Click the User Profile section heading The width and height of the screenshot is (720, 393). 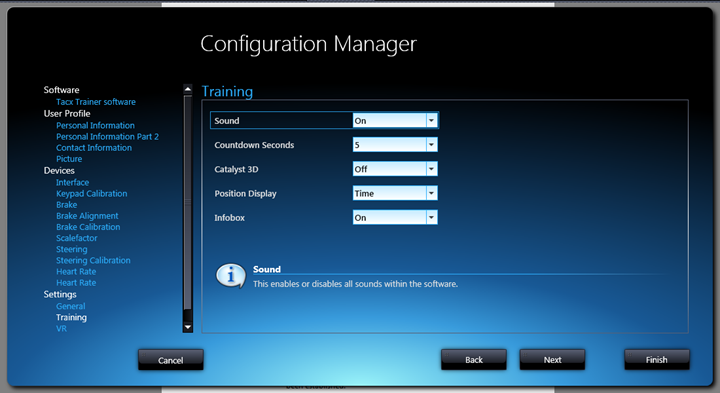67,113
